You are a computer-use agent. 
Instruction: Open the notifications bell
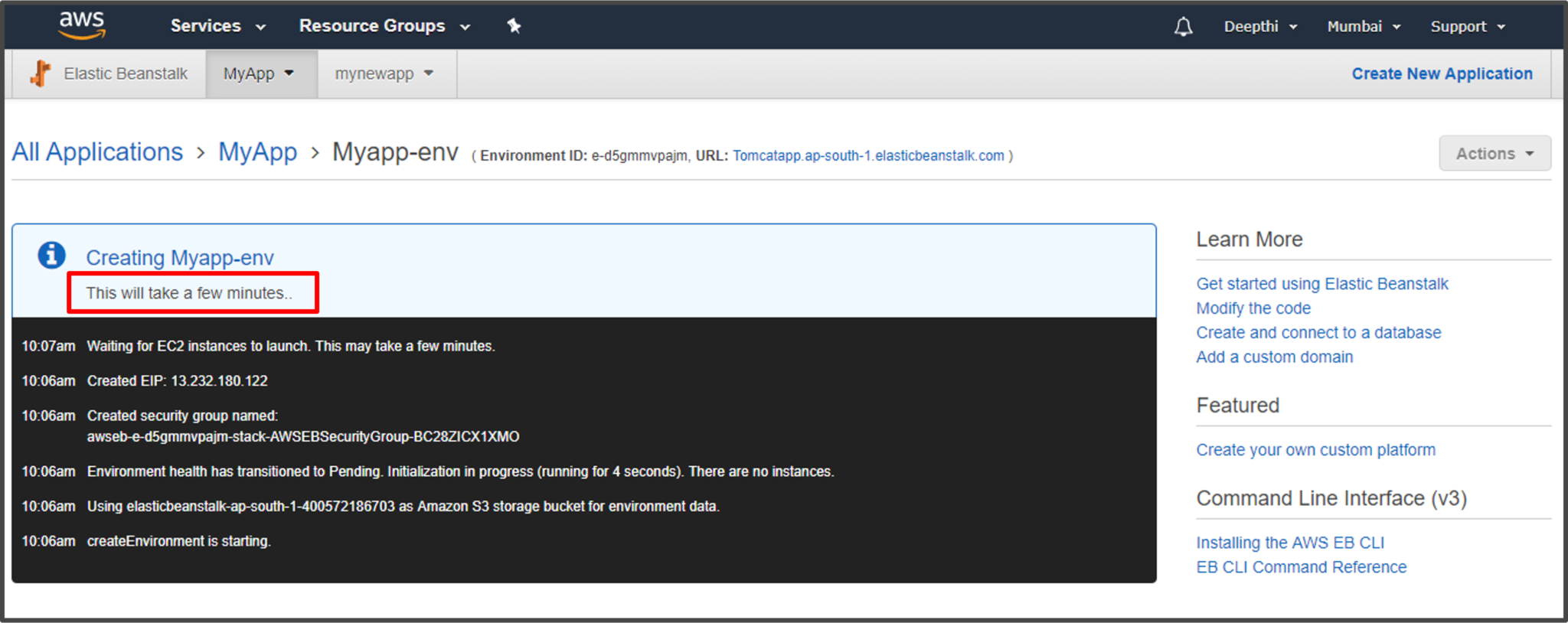pyautogui.click(x=1184, y=27)
